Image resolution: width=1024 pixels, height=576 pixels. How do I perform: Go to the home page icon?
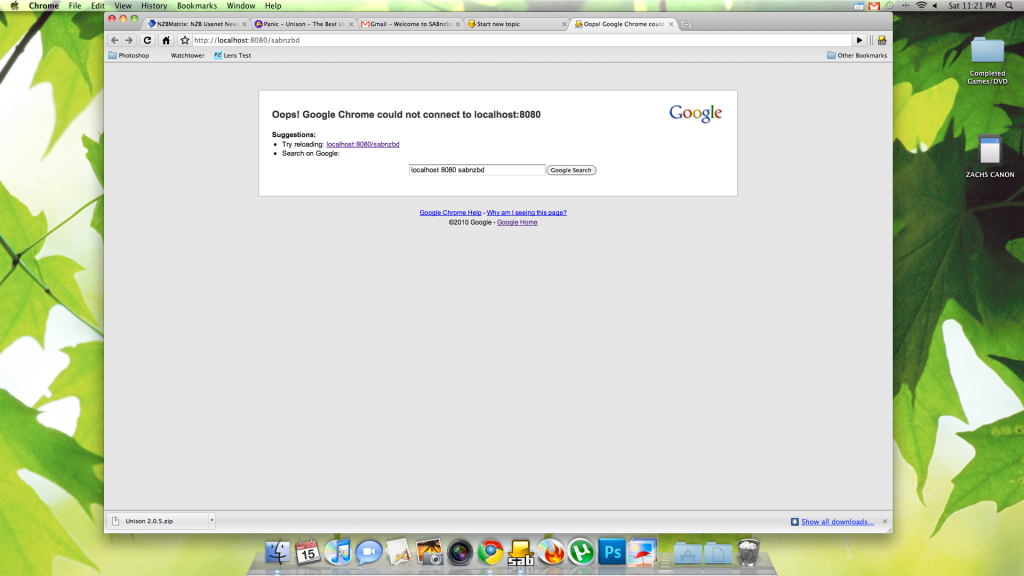click(x=166, y=40)
